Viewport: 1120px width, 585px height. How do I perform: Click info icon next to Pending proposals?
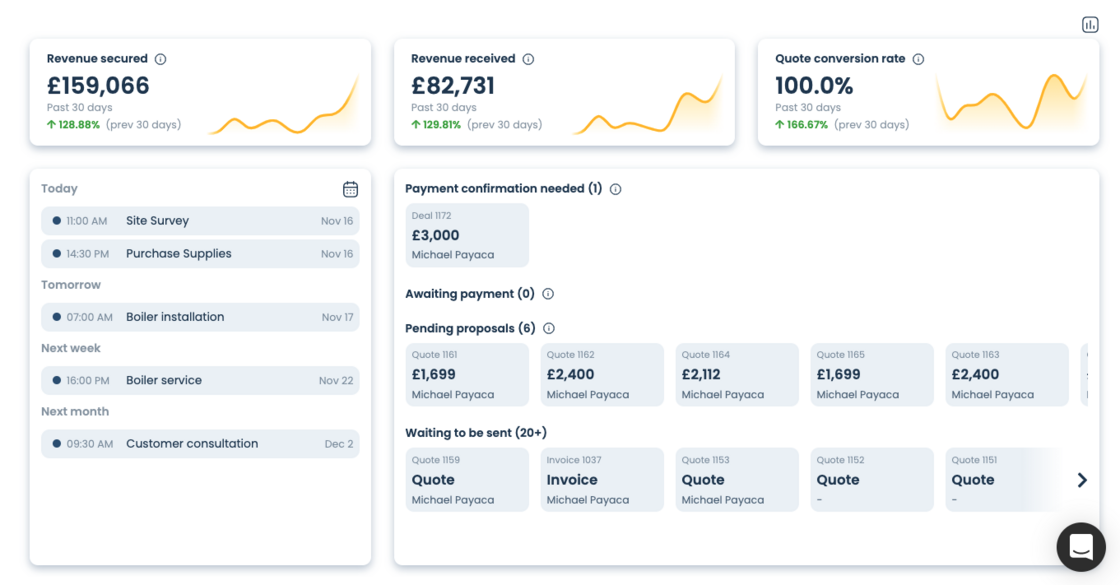pyautogui.click(x=548, y=328)
